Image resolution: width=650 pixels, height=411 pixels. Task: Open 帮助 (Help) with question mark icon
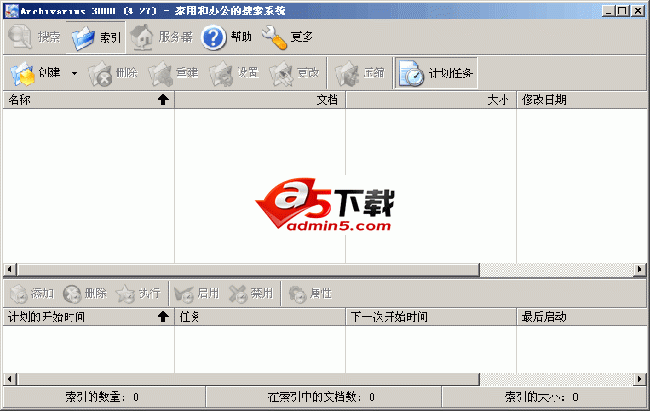click(x=227, y=37)
